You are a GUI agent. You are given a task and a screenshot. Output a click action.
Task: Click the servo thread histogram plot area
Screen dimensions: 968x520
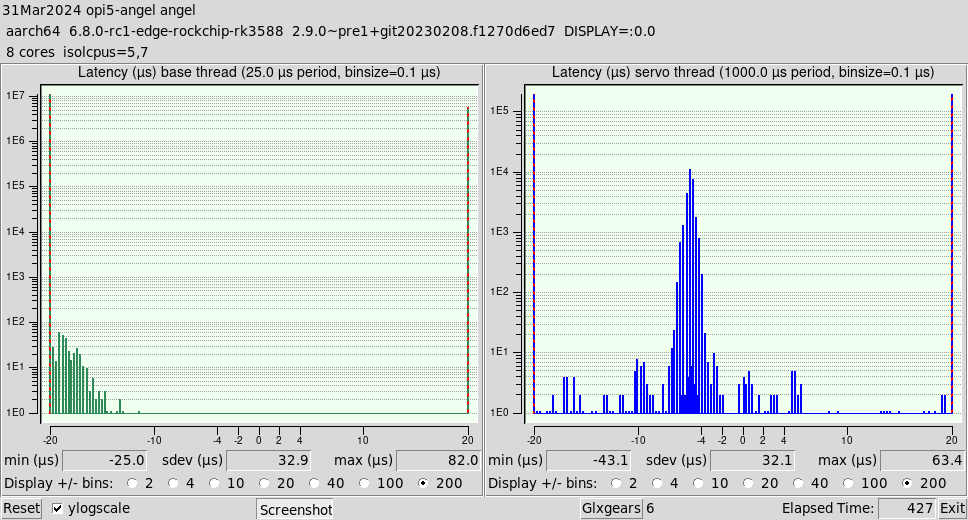pyautogui.click(x=743, y=253)
